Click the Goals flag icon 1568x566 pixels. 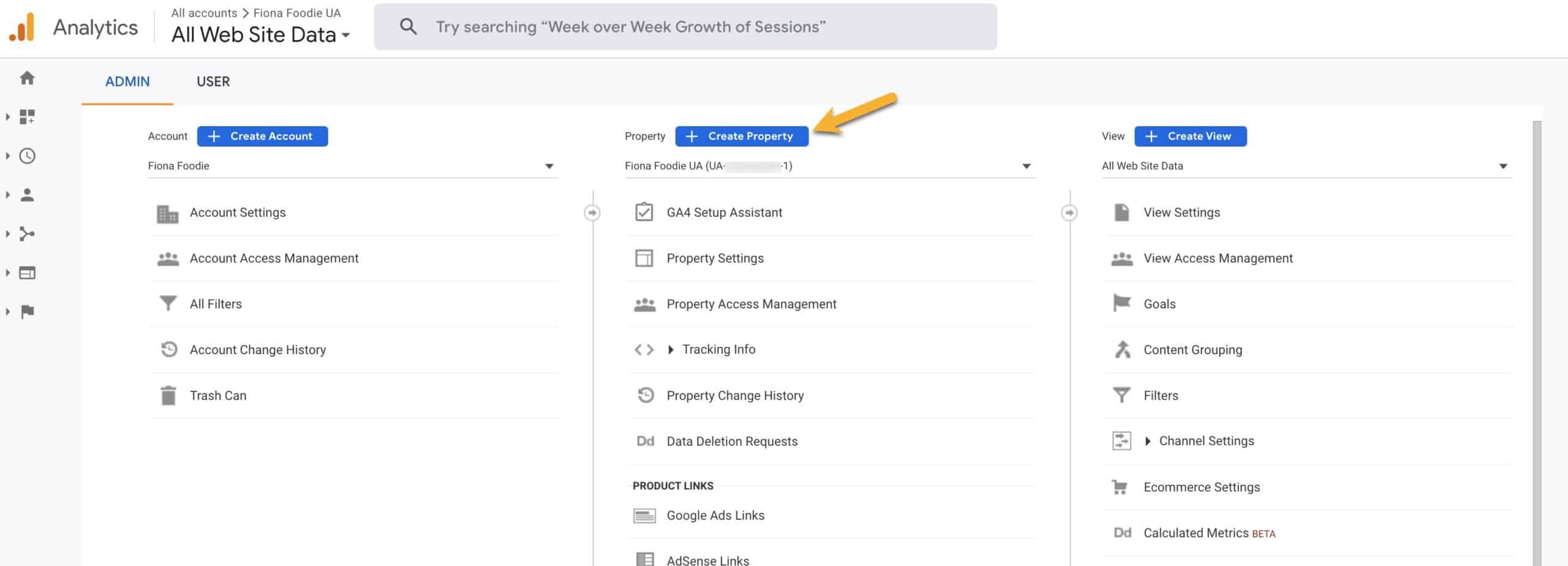click(1121, 303)
